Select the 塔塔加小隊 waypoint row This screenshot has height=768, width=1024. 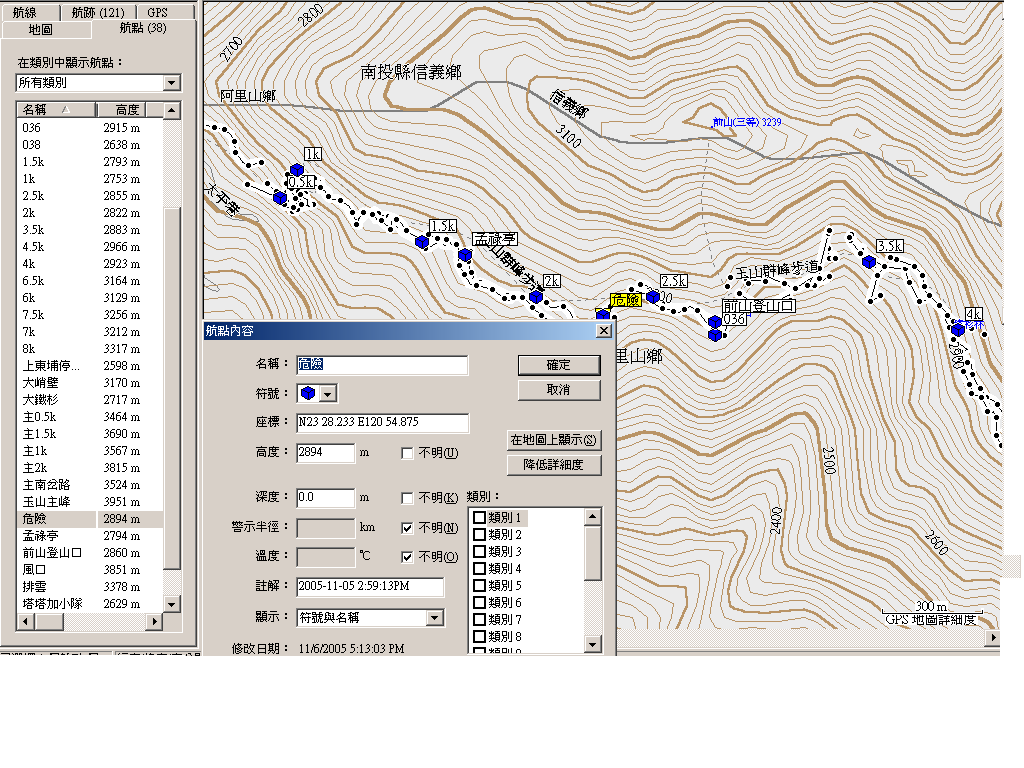pyautogui.click(x=90, y=604)
